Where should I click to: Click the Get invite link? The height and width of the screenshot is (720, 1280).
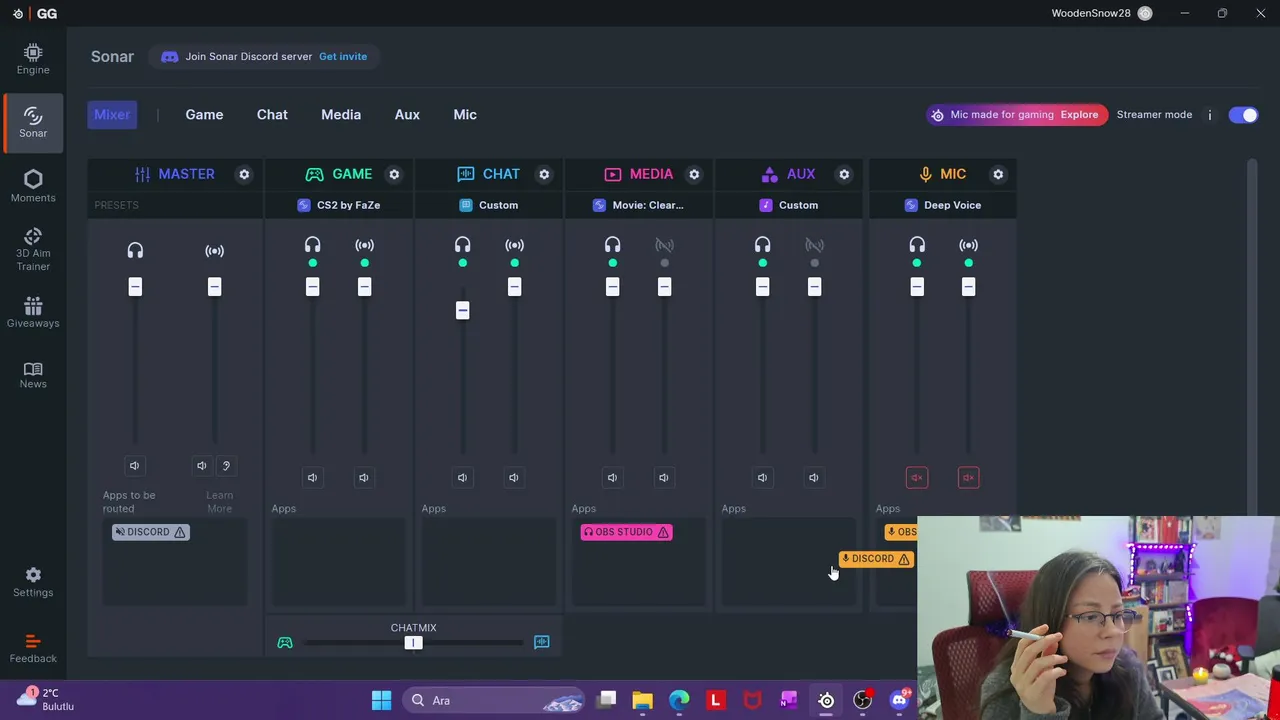(343, 57)
